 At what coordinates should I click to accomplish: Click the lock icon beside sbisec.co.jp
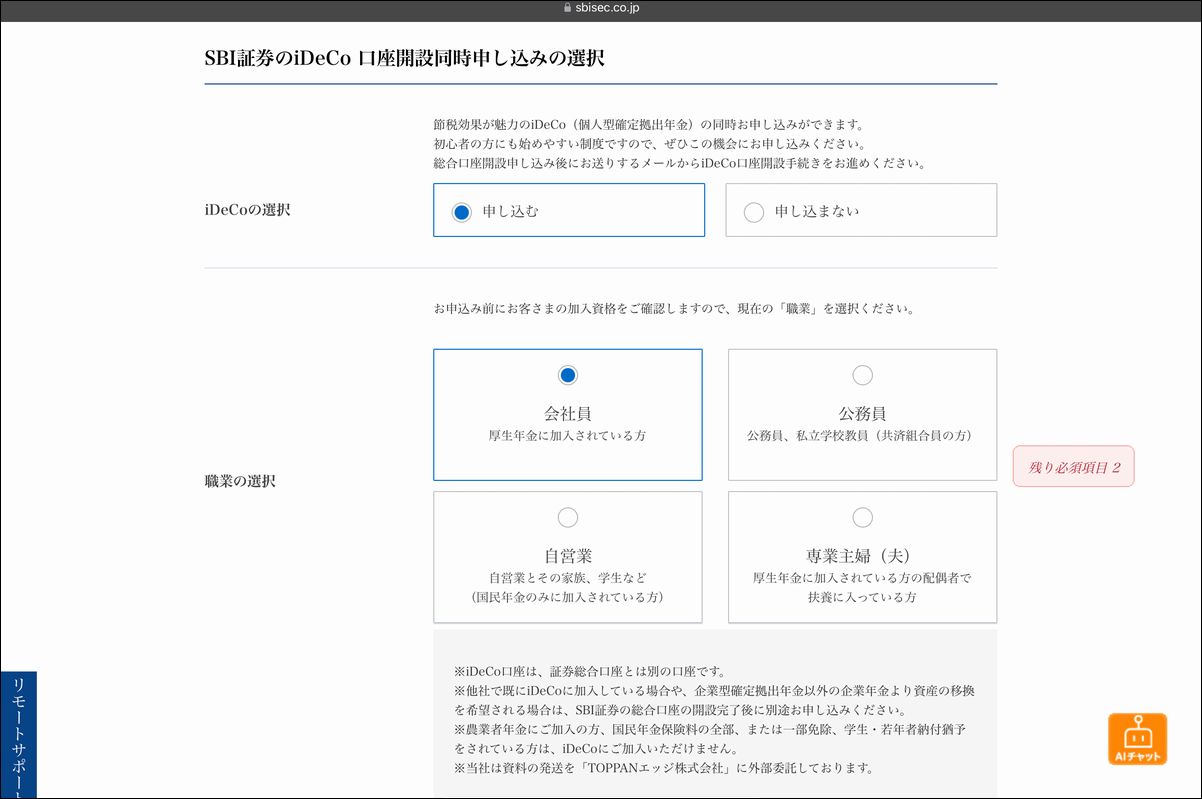pyautogui.click(x=568, y=8)
